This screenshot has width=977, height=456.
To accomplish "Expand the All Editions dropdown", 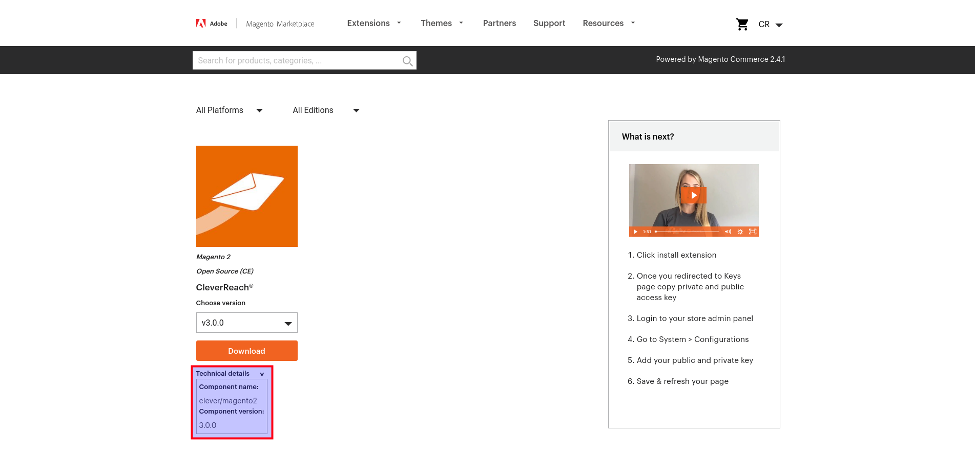I will [x=326, y=110].
